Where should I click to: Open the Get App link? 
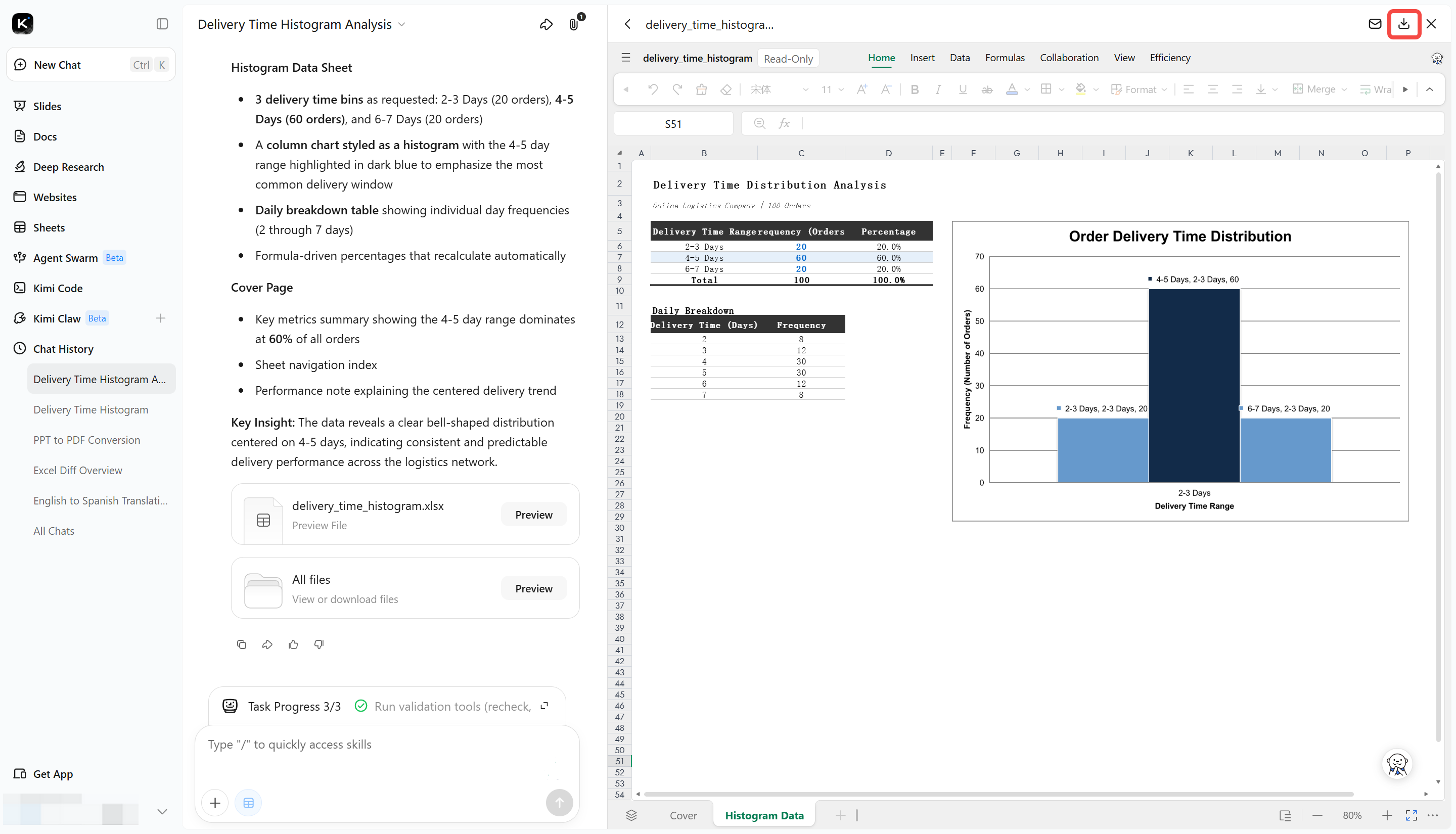coord(53,774)
